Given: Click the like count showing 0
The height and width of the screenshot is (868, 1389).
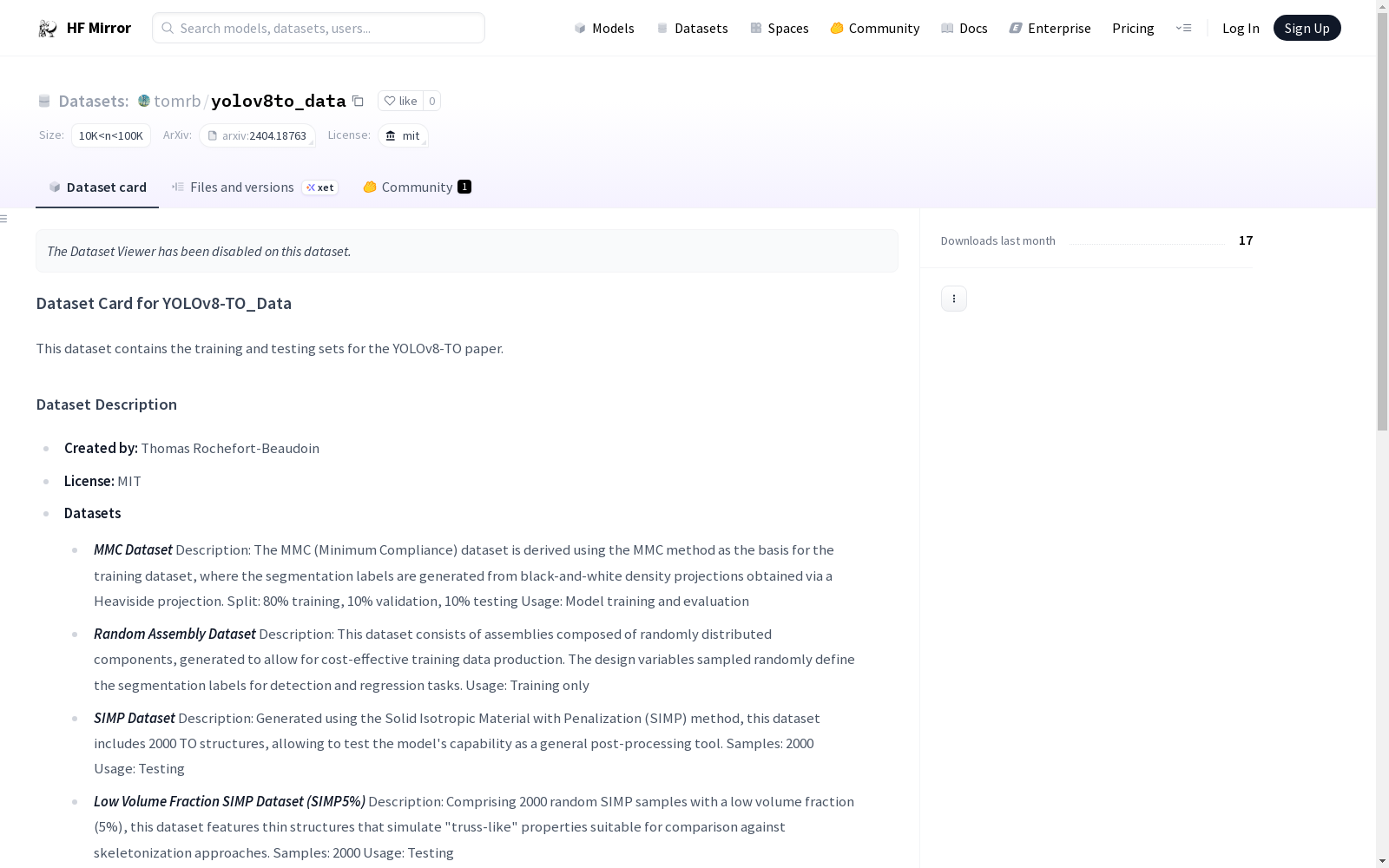Looking at the screenshot, I should (x=431, y=101).
